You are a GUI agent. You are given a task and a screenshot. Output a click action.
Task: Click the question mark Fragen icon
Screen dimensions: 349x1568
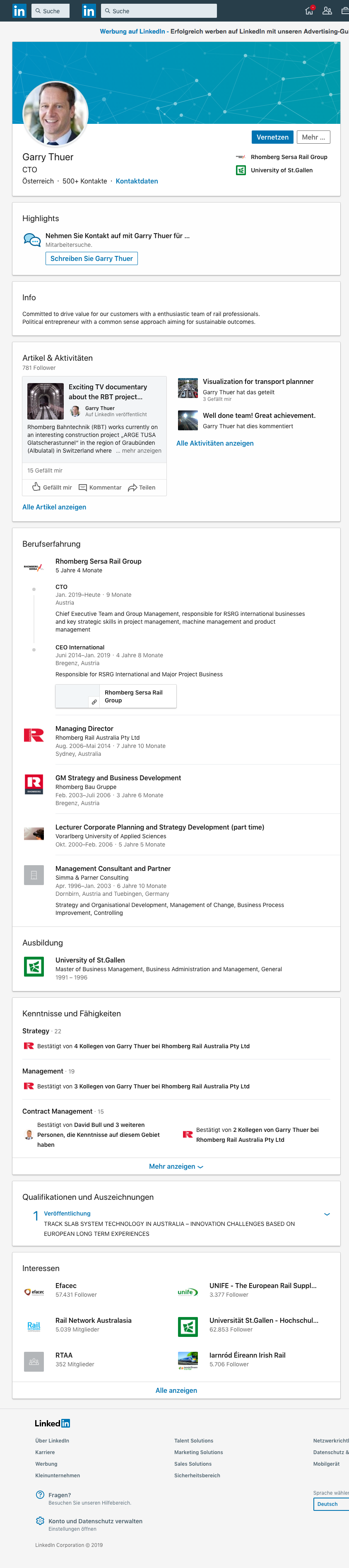pos(40,1494)
